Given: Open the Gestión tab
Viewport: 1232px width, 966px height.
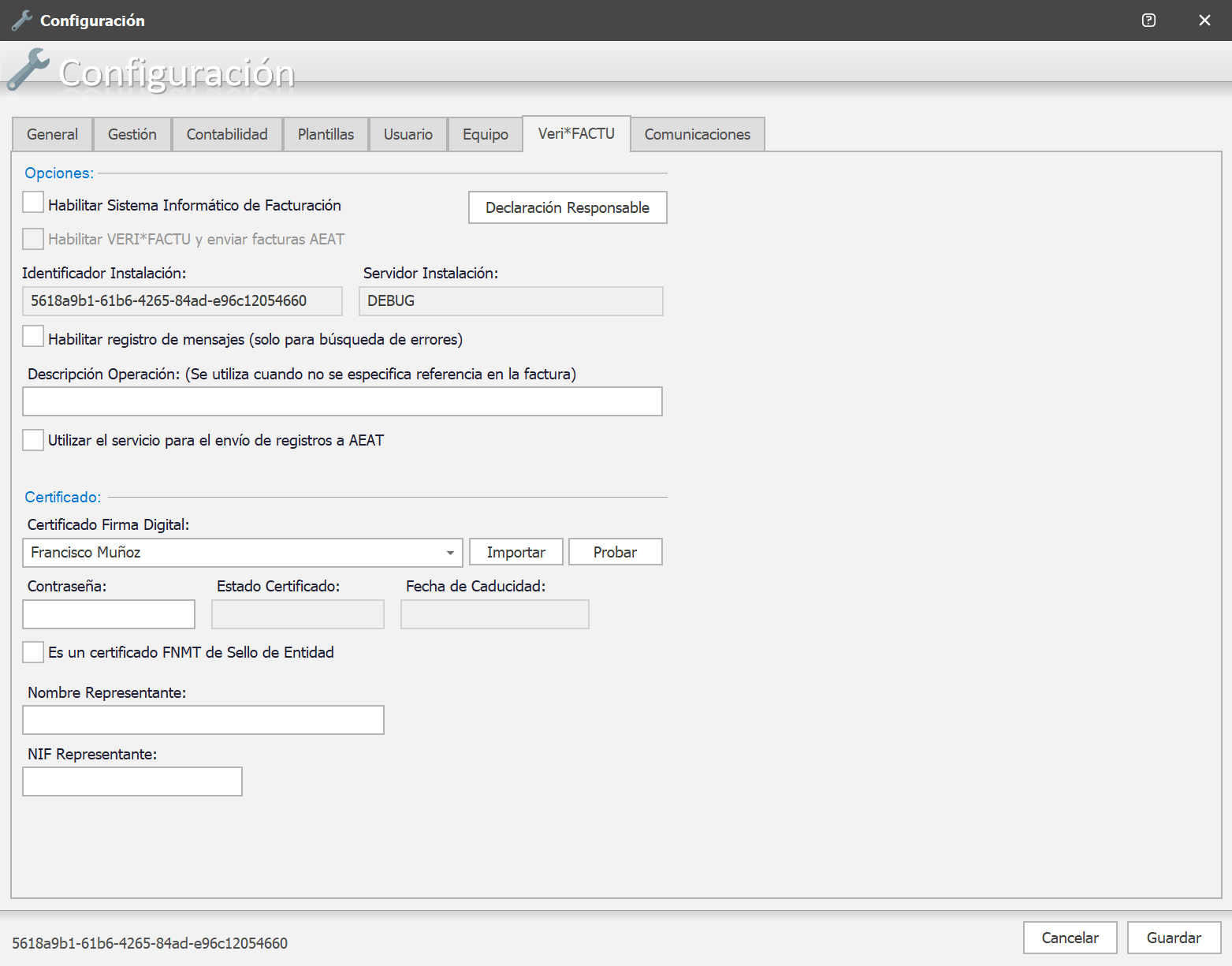Looking at the screenshot, I should (132, 134).
